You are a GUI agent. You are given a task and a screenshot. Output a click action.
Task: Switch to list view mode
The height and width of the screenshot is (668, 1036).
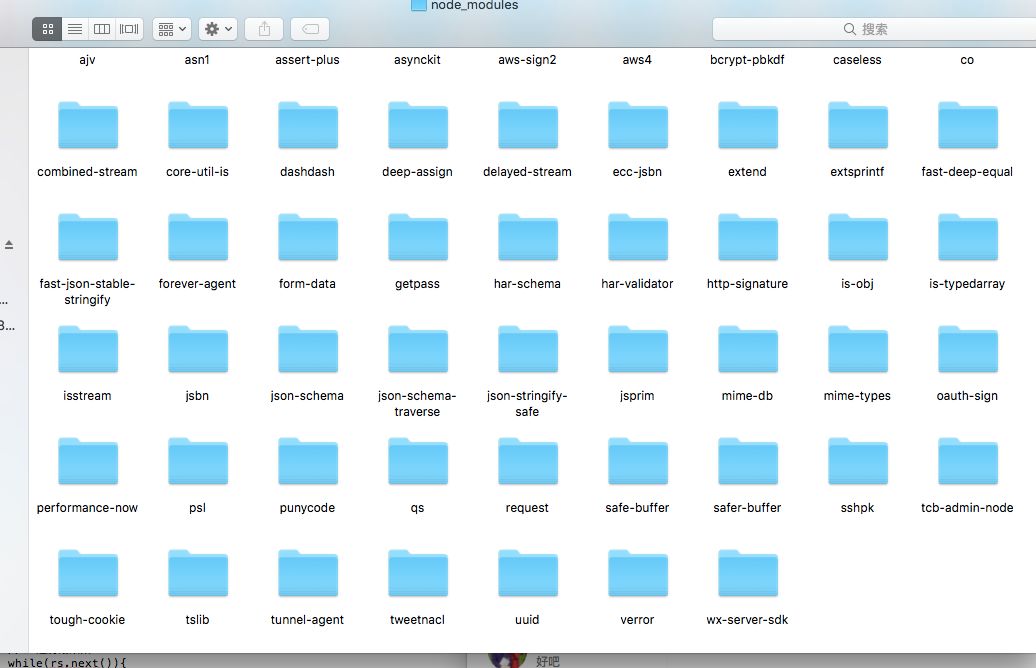pos(75,29)
